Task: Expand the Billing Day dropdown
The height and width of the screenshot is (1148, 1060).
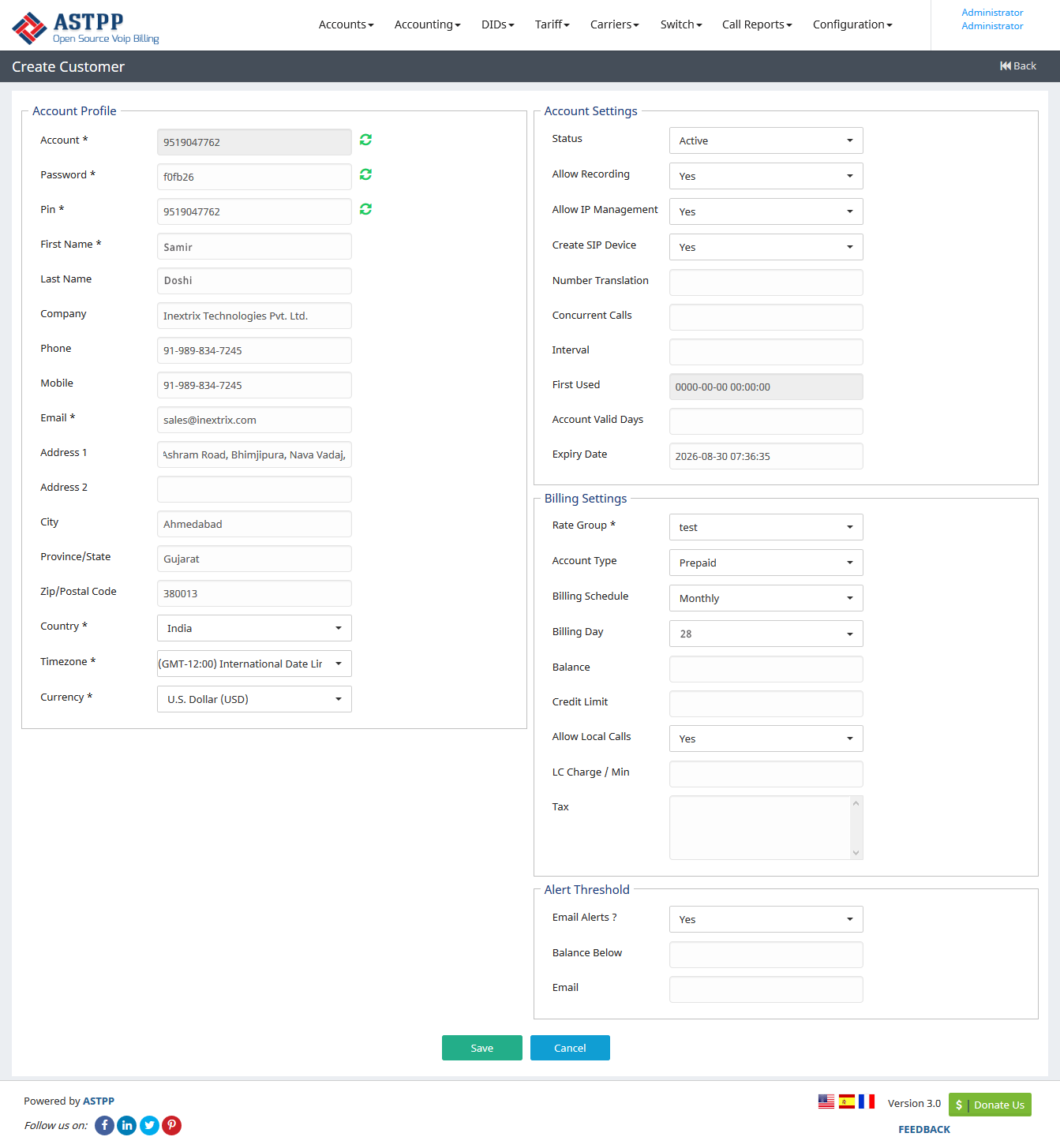Action: click(766, 634)
